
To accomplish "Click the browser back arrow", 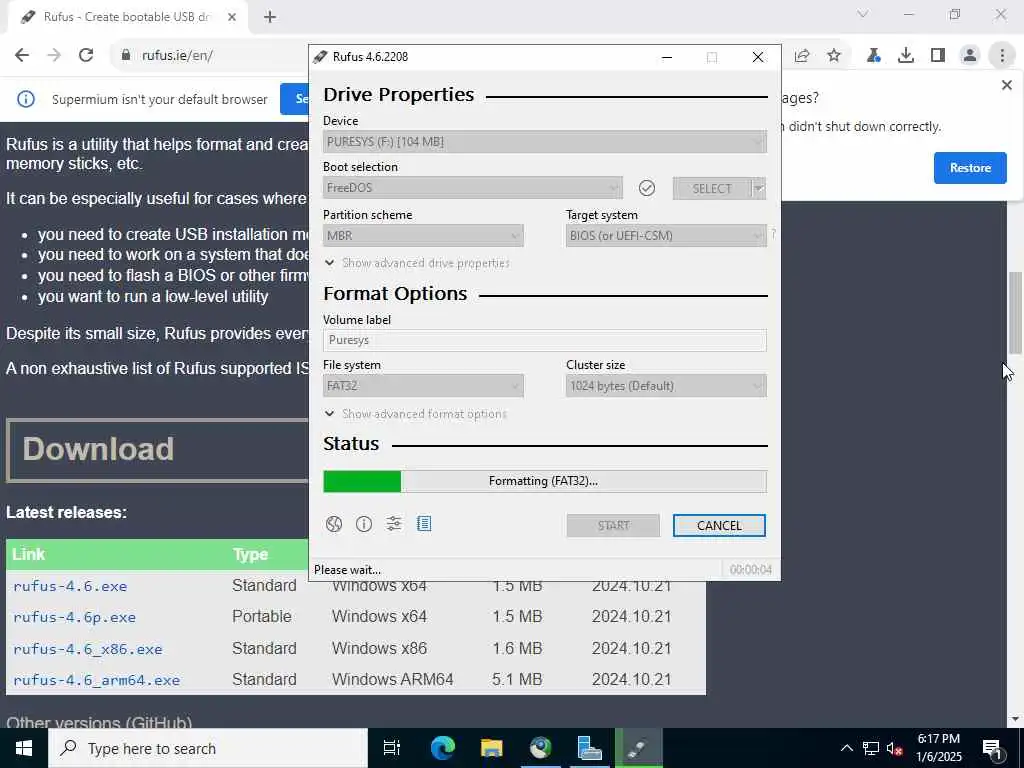I will 22,56.
